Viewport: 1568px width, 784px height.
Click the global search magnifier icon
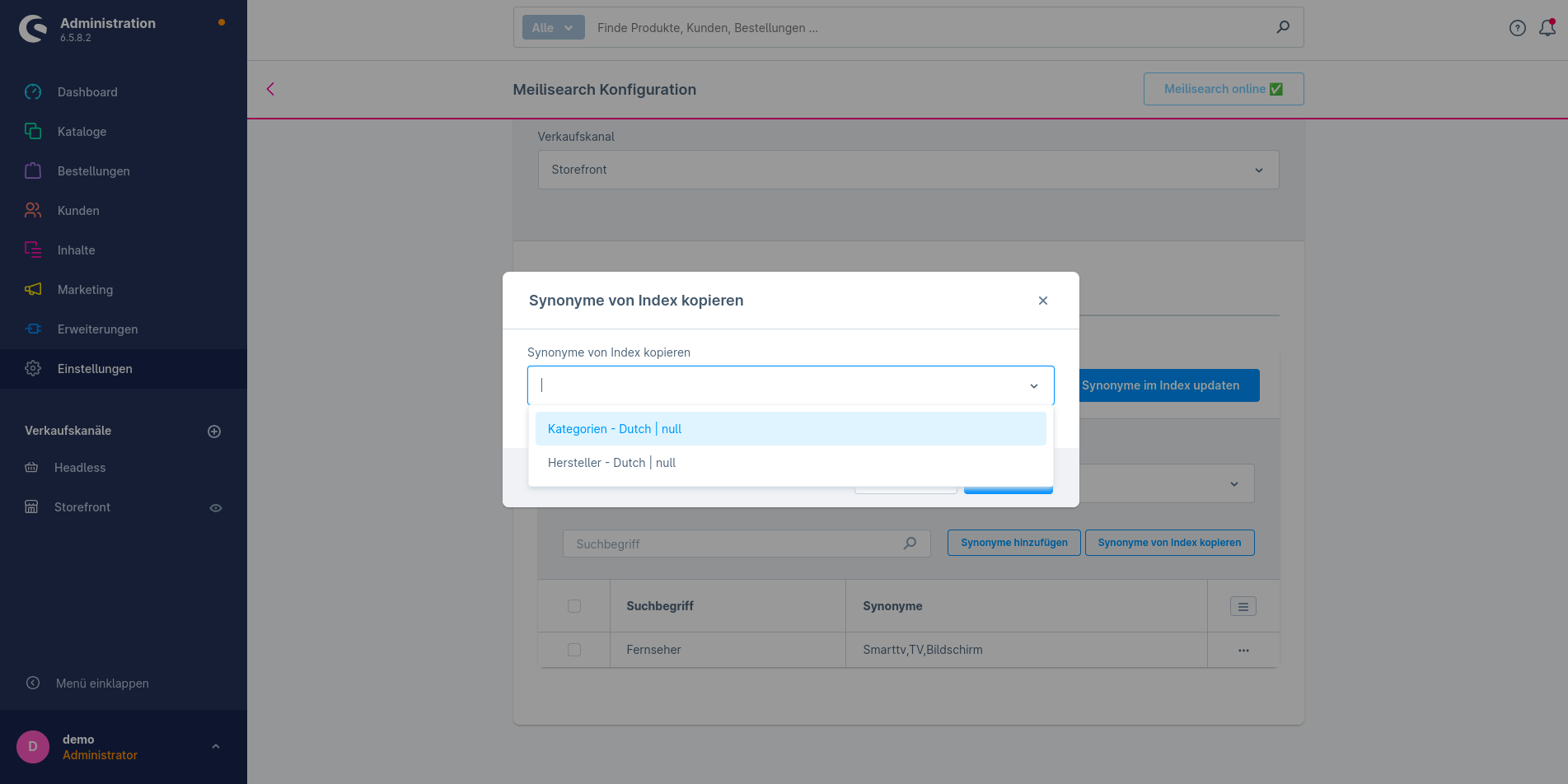coord(1283,27)
